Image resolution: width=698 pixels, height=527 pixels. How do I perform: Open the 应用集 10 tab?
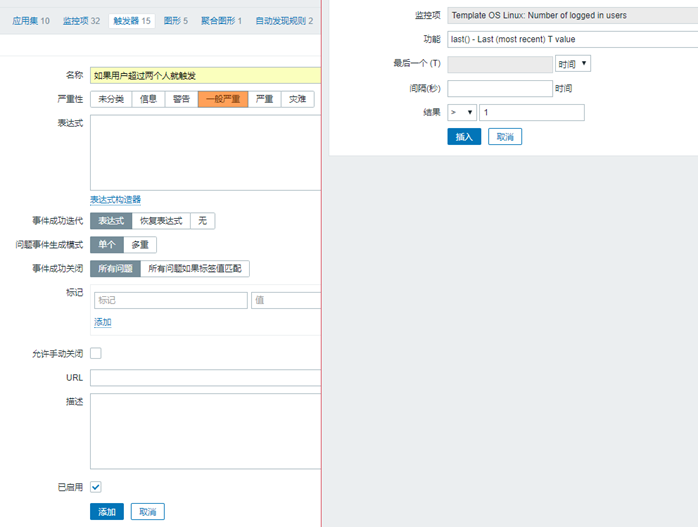point(31,20)
